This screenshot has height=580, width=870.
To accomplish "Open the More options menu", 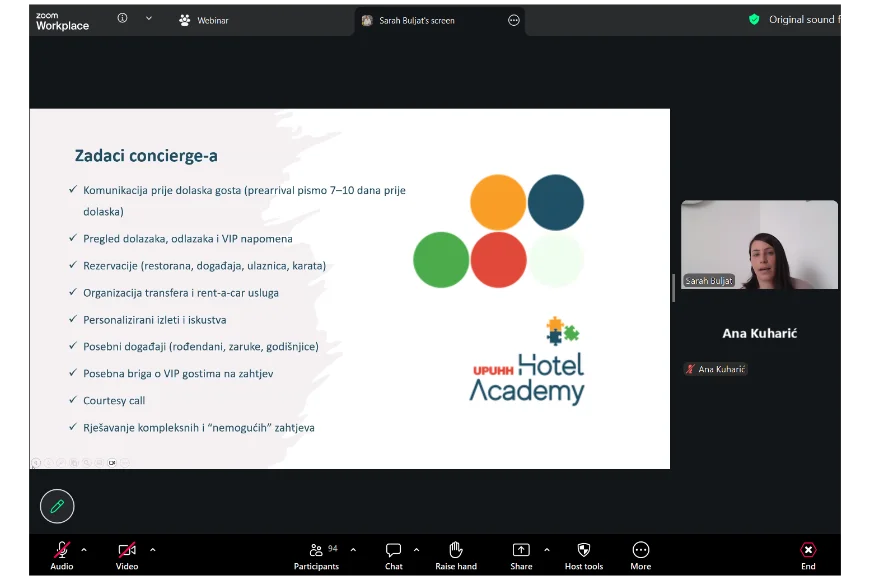I will [641, 555].
